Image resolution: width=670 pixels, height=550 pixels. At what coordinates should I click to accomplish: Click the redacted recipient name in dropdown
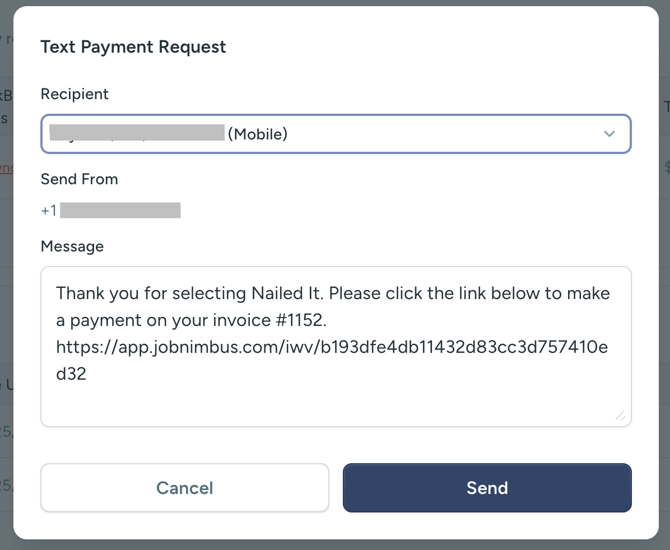(136, 133)
